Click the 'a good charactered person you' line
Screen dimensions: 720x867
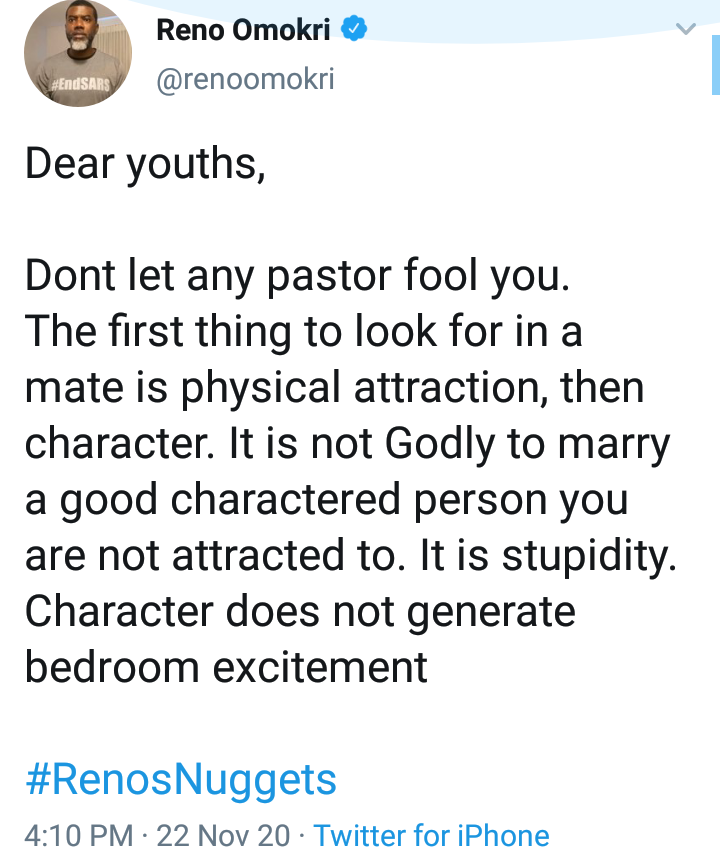tap(326, 499)
